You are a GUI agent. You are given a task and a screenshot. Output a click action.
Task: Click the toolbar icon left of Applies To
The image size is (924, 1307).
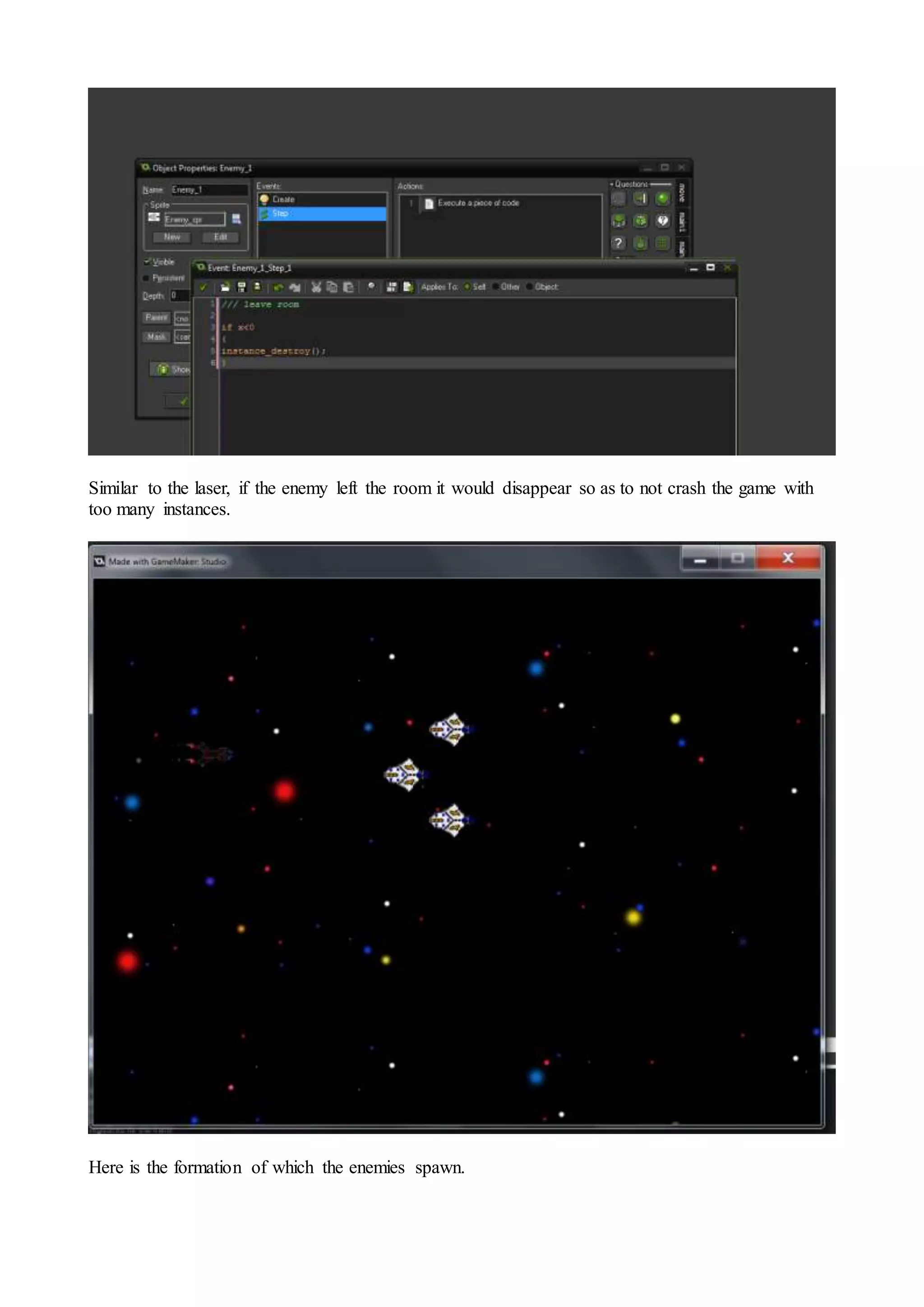coord(408,287)
